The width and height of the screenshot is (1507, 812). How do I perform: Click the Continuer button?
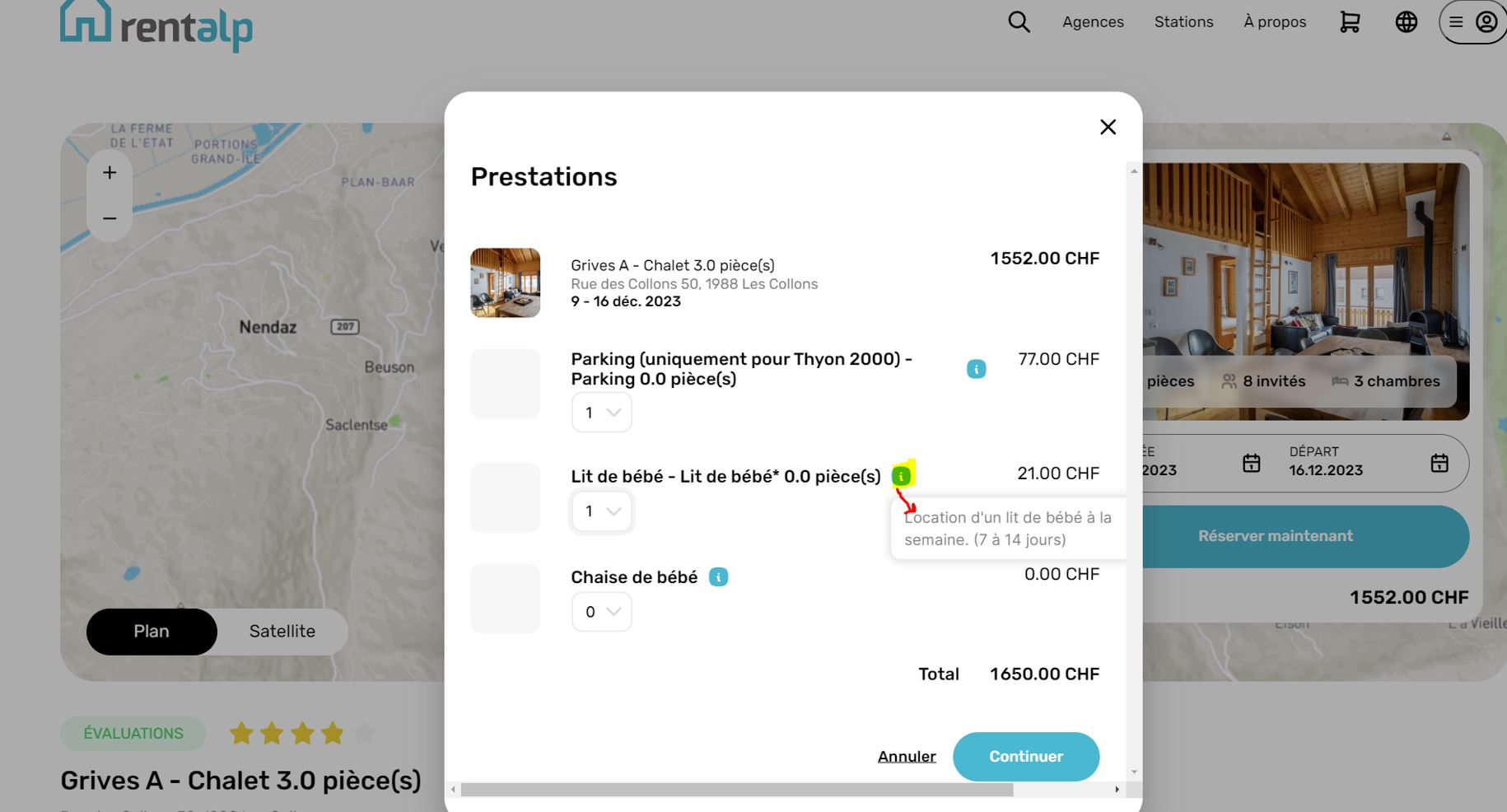1025,756
